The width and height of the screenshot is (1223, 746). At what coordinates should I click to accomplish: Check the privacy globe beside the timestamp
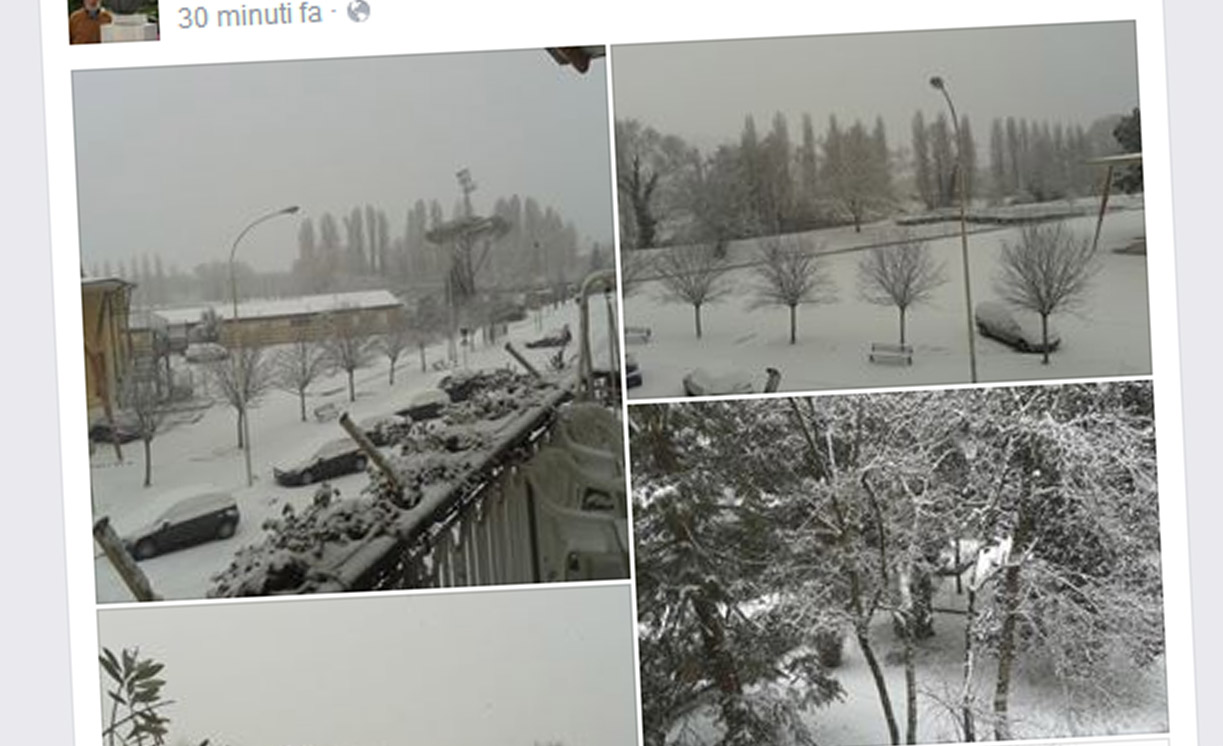click(358, 12)
